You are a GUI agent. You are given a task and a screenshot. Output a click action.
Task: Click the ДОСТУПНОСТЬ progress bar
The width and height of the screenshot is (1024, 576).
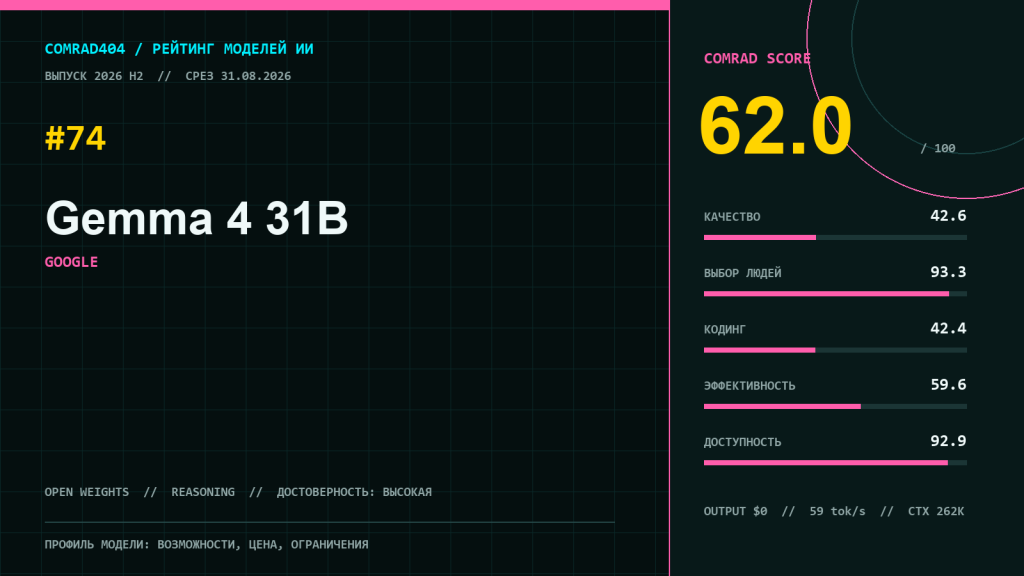click(835, 462)
